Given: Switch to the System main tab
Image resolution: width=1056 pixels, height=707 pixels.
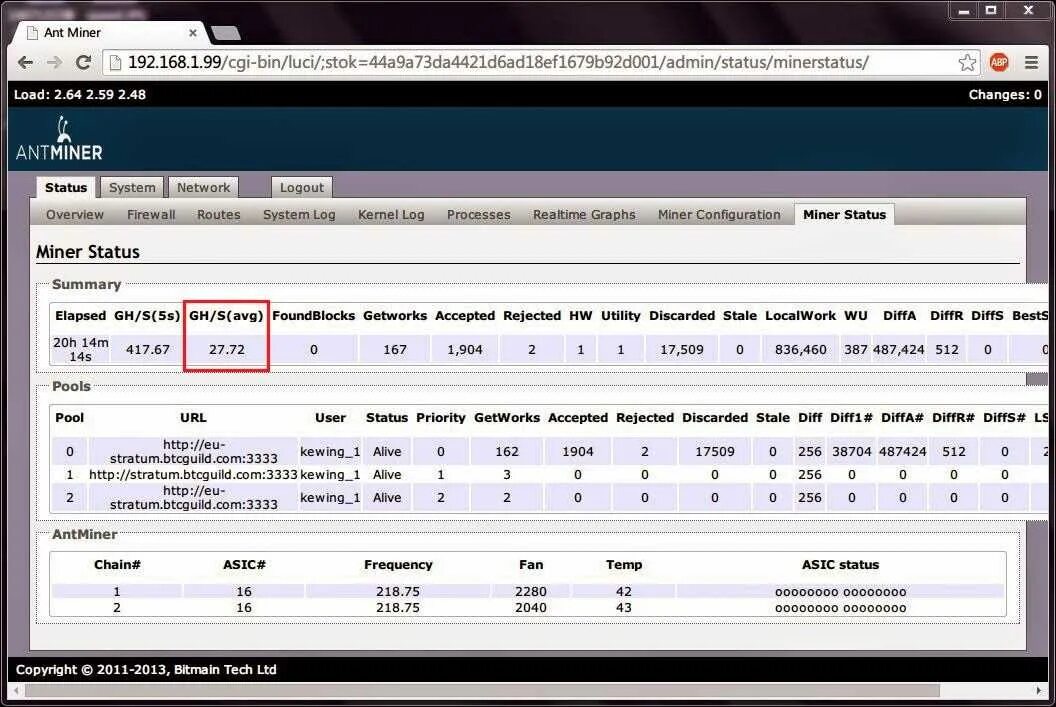Looking at the screenshot, I should coord(132,187).
